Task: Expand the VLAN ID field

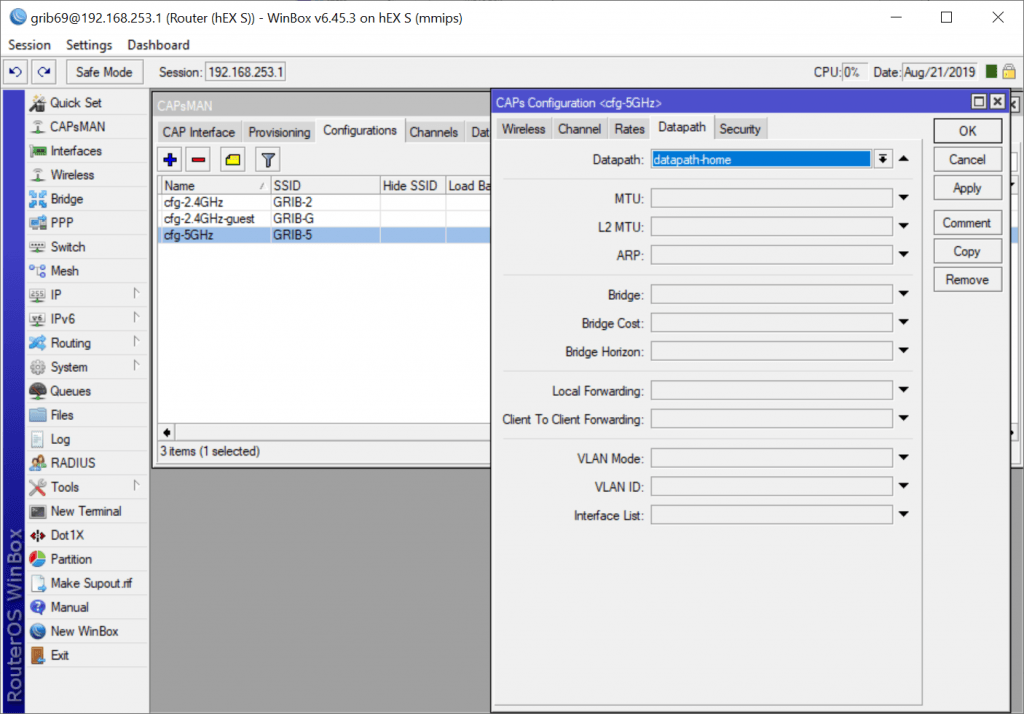Action: tap(904, 486)
